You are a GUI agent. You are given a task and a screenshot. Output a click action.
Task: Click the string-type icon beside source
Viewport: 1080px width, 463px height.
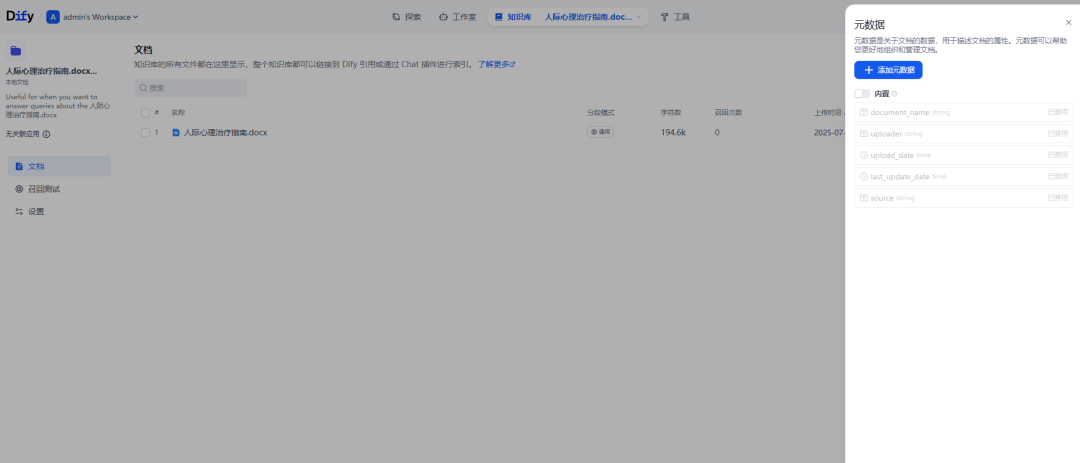pos(864,198)
